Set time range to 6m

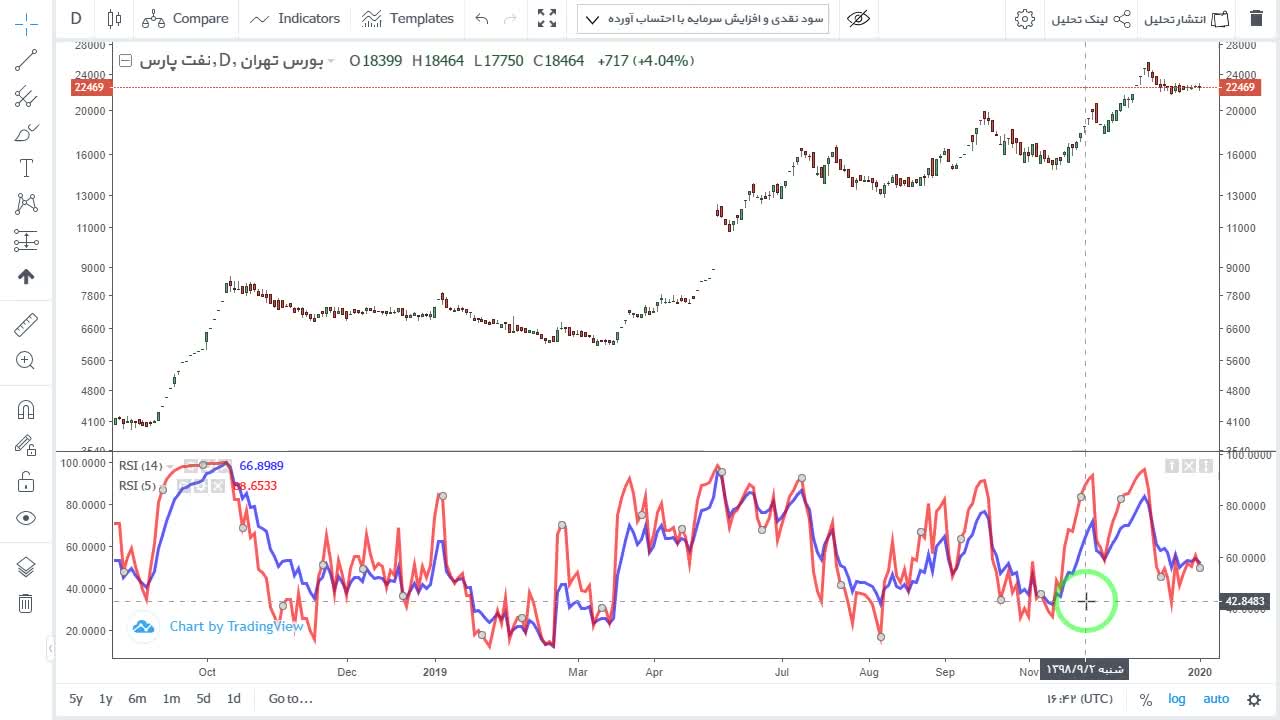[x=137, y=699]
